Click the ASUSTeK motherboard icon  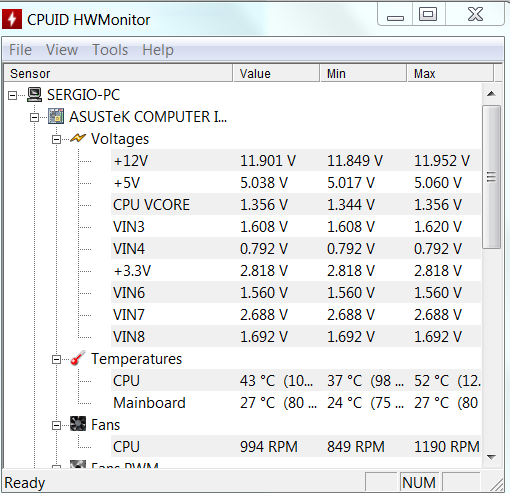pos(56,116)
